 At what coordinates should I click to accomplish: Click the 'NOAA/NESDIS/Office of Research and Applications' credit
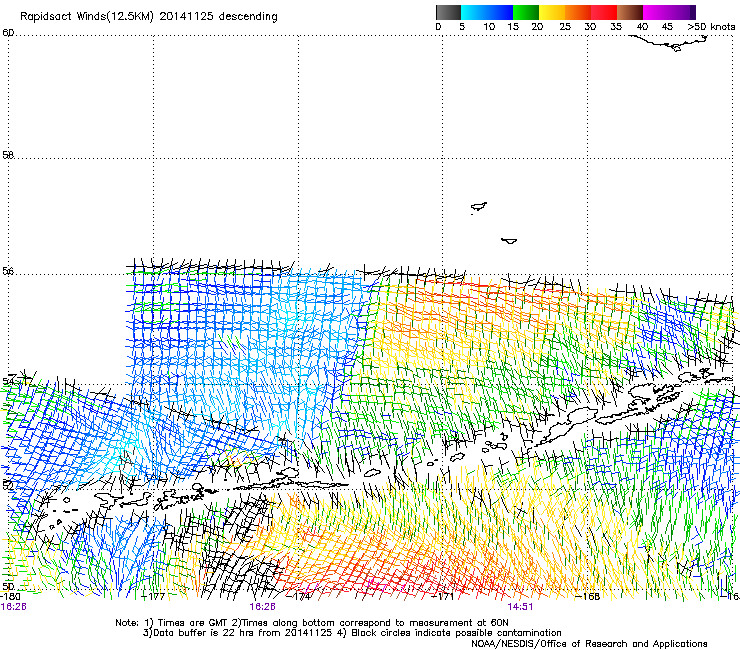[589, 644]
